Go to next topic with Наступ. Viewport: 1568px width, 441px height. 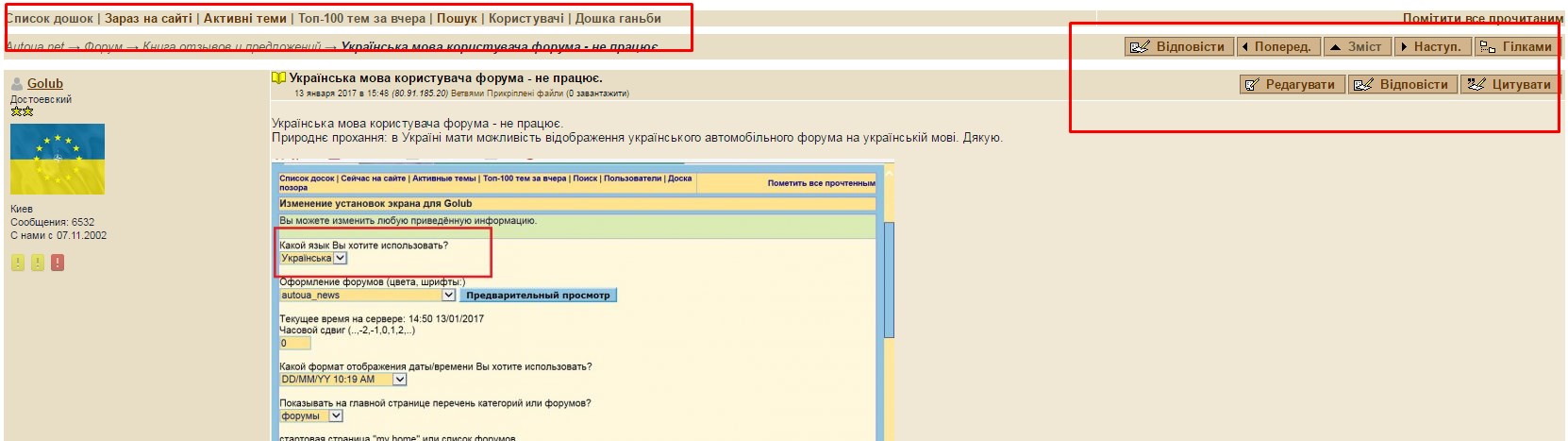point(1431,46)
